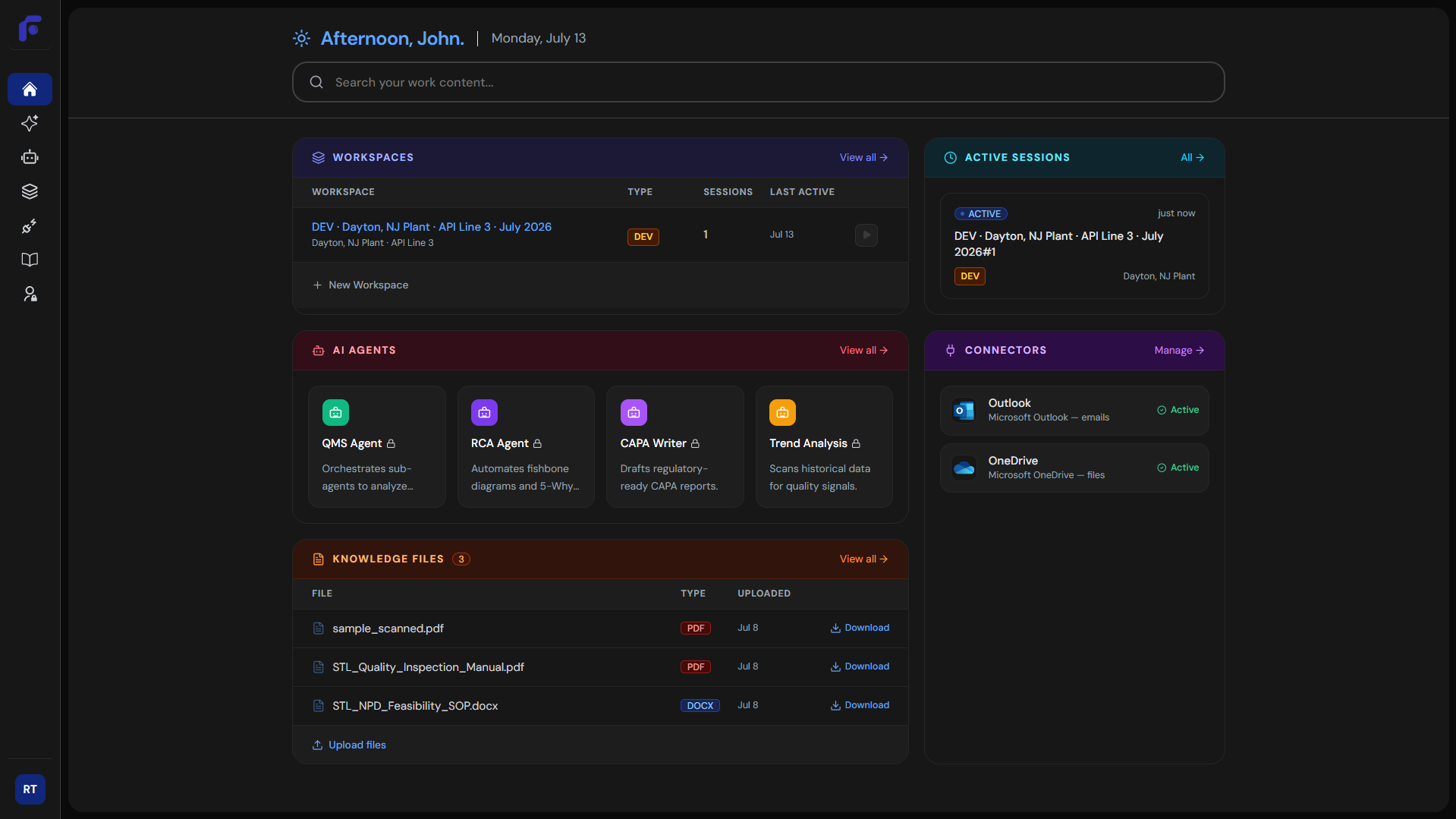The width and height of the screenshot is (1456, 819).
Task: Click the sample_scanned.pdf file name
Action: point(388,628)
